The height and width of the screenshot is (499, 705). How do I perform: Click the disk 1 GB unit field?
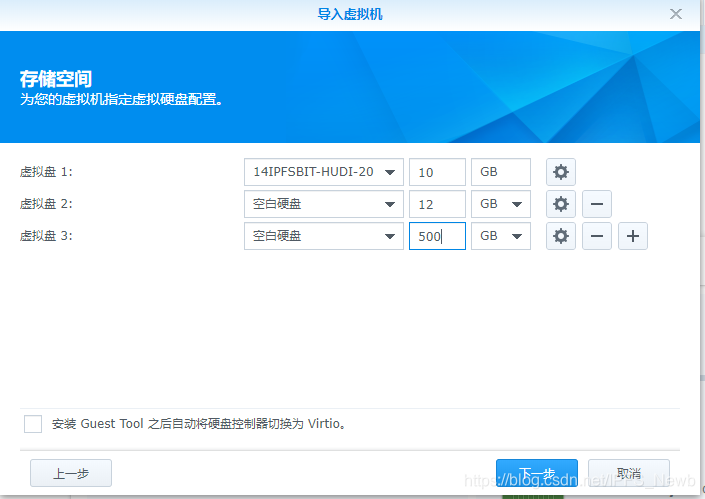click(x=501, y=172)
